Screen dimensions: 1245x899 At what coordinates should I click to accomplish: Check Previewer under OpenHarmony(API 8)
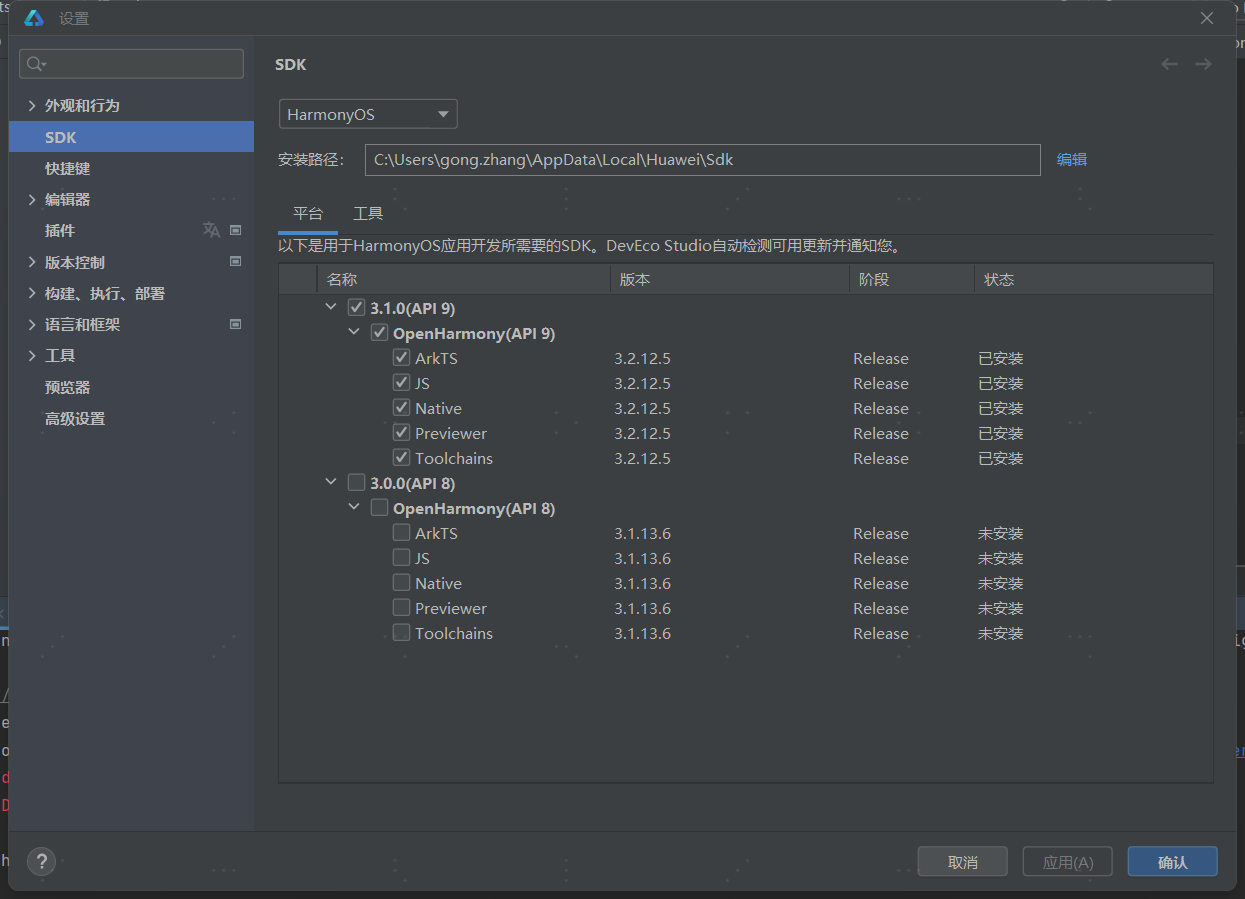click(x=401, y=607)
